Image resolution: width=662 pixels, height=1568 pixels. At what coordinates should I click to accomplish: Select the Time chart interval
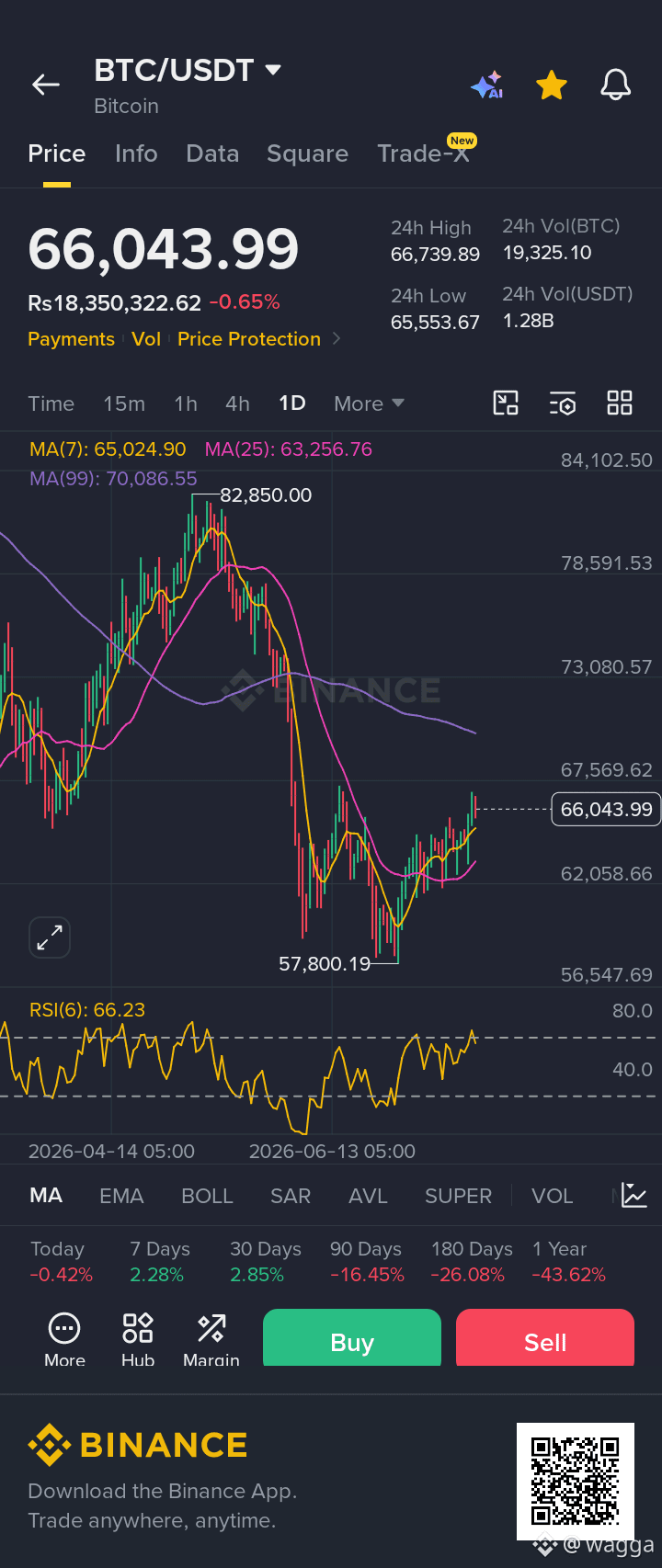point(51,403)
